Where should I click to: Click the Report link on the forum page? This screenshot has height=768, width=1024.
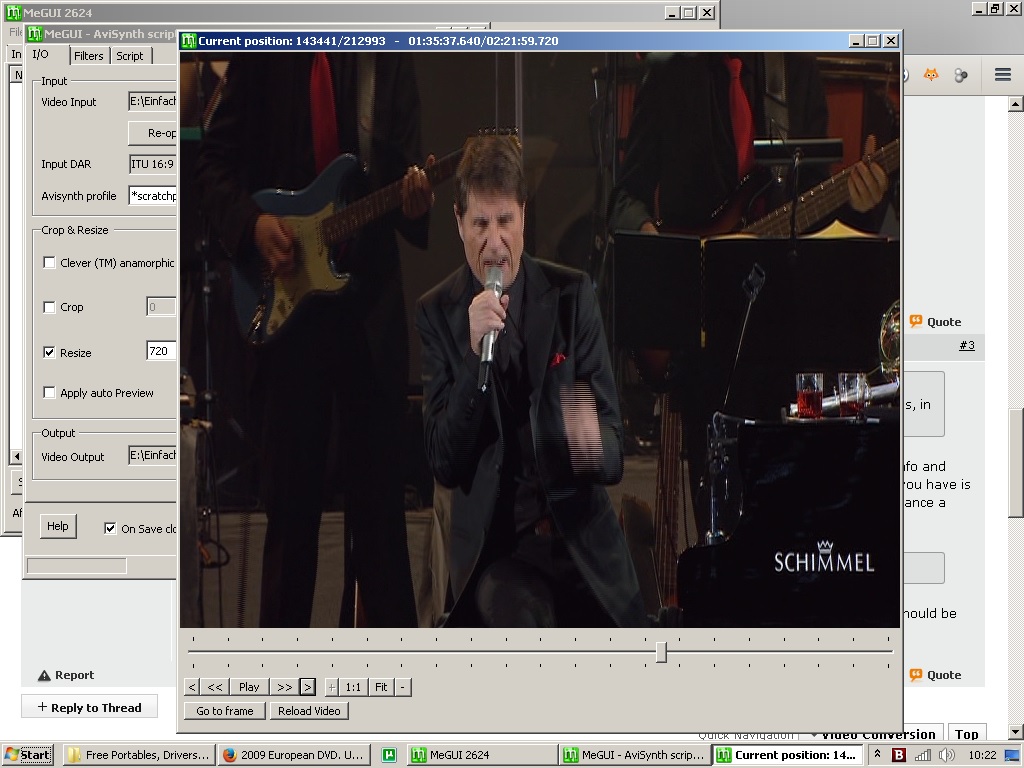point(66,675)
